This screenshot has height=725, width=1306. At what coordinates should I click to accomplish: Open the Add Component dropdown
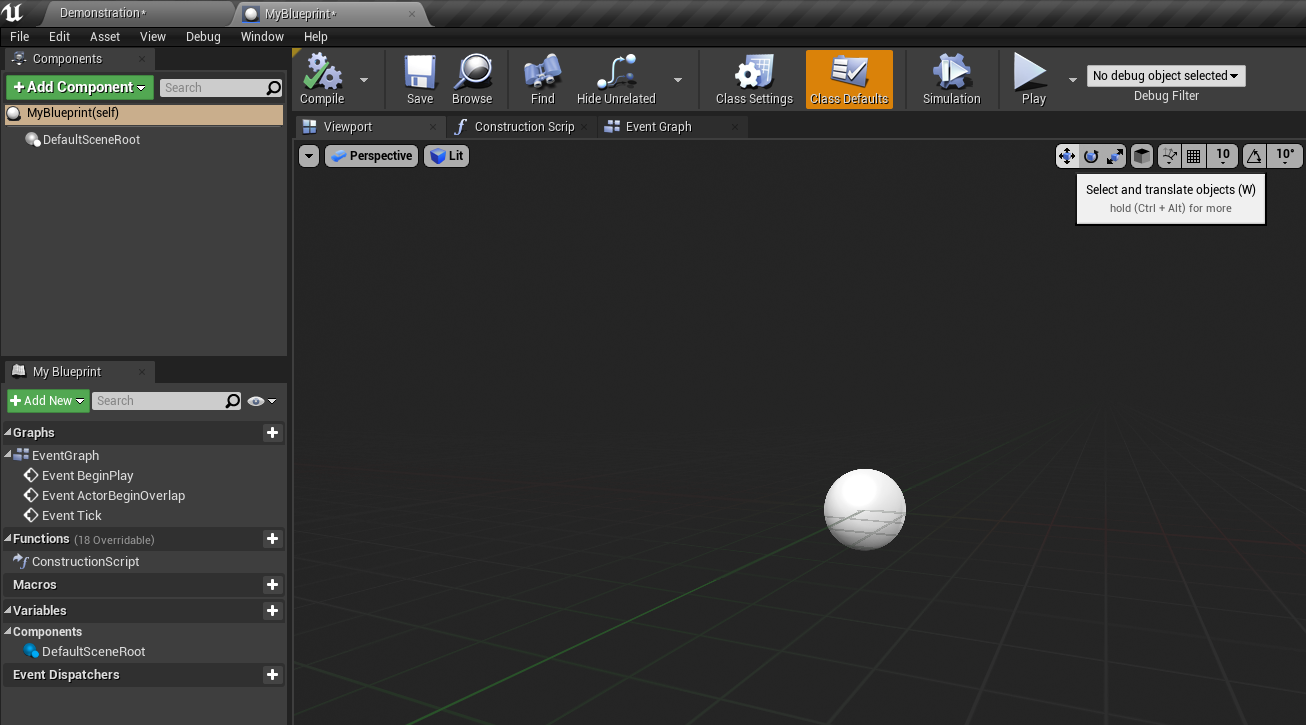[80, 88]
